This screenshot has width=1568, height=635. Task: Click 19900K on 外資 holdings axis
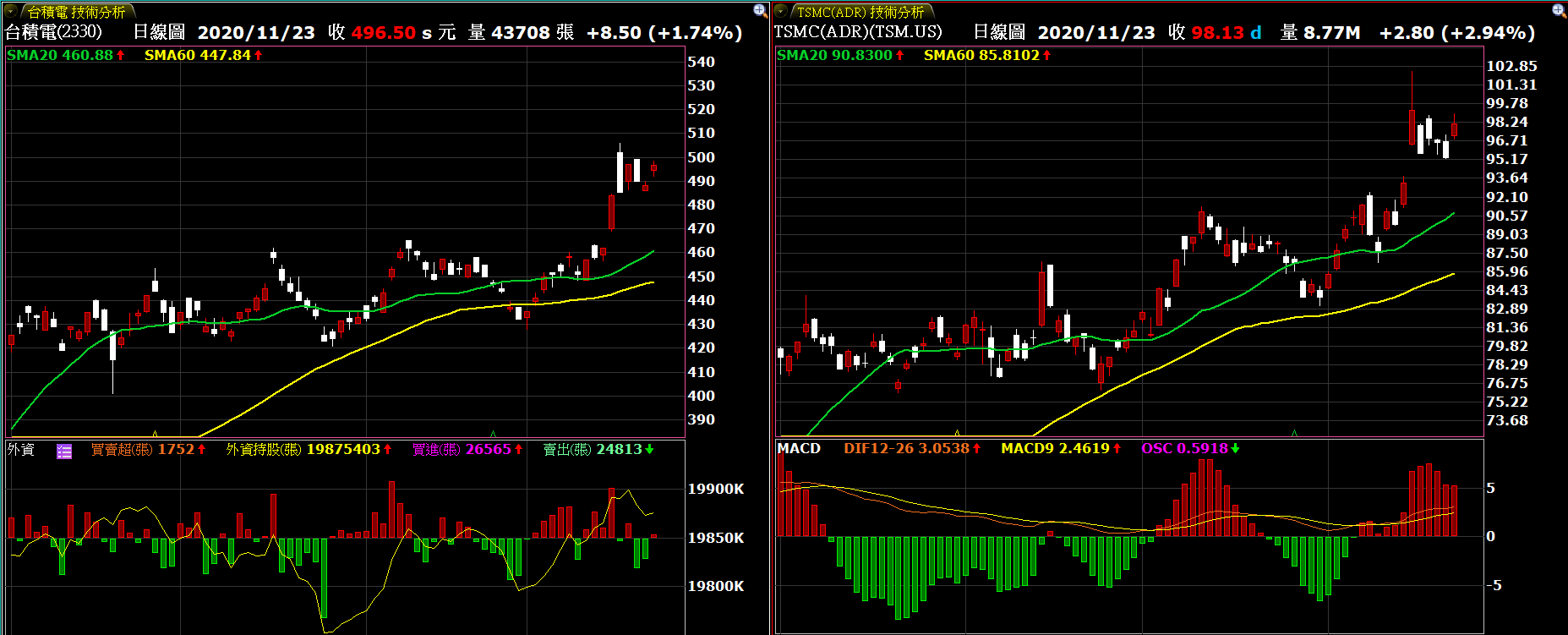715,489
